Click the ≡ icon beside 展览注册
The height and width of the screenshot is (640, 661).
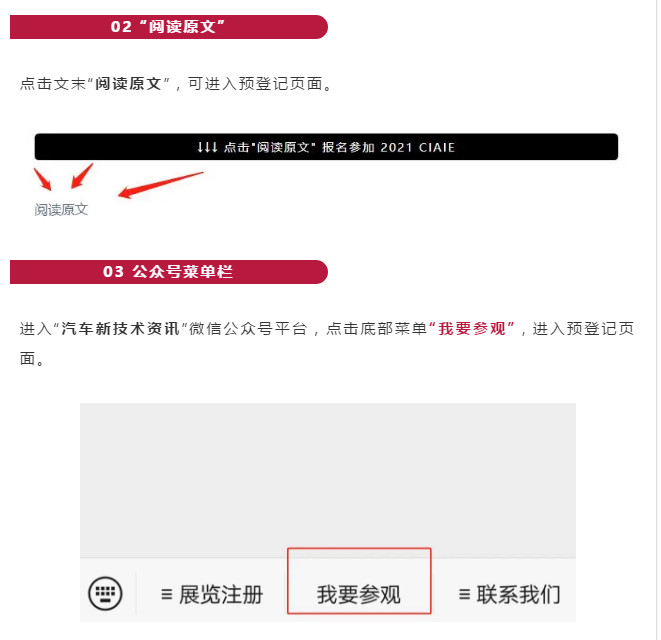tap(167, 594)
